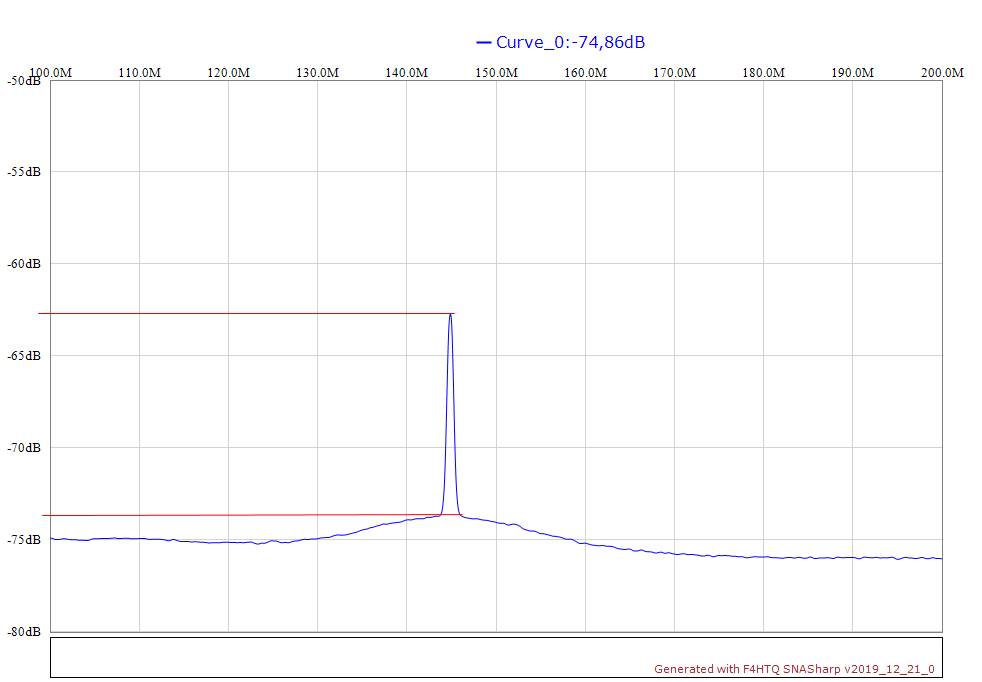Screen dimensions: 982x682
Task: Click the 200.0M frequency axis label
Action: coord(942,73)
